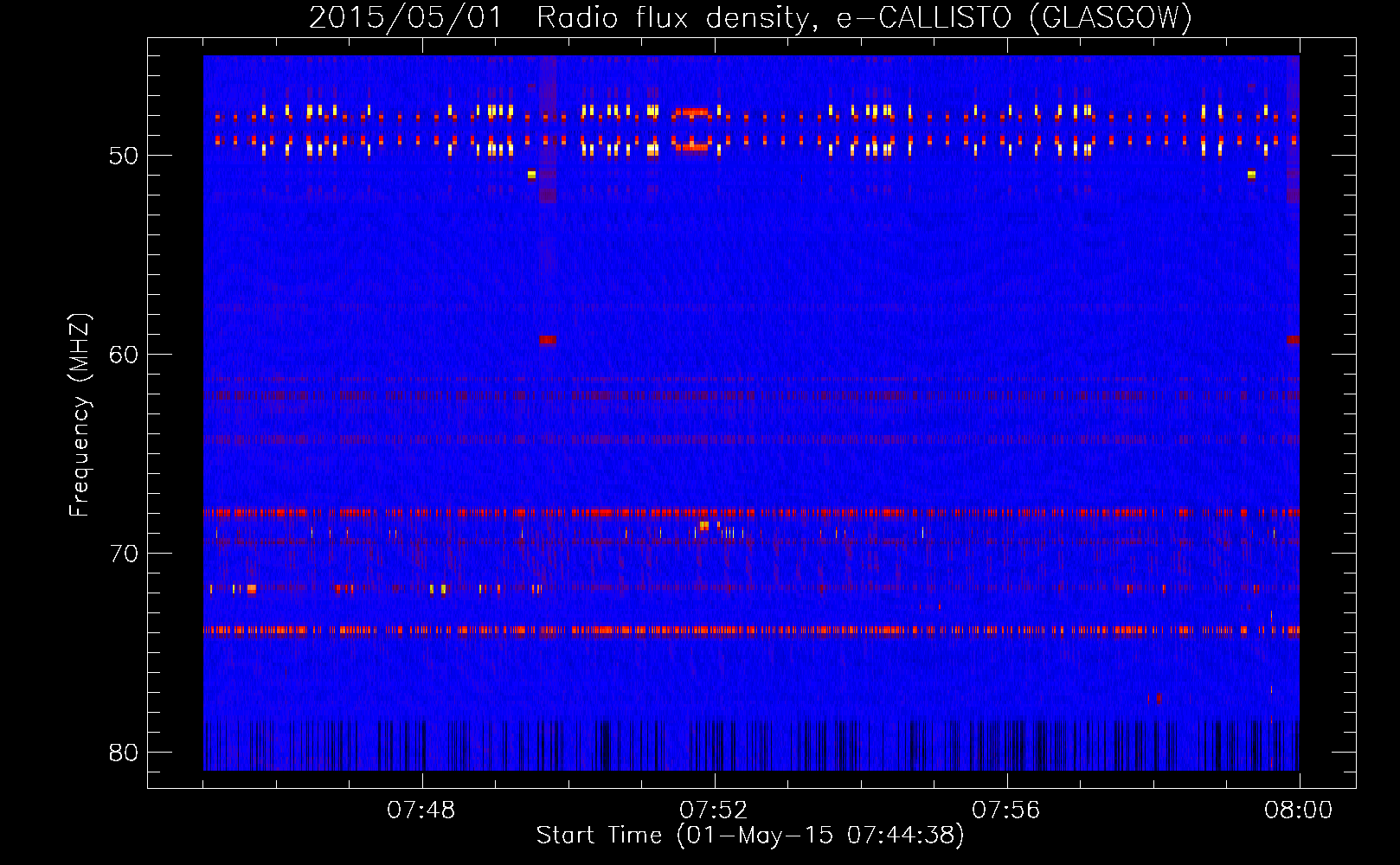Click the "Start Time (01-May-15 07:44:38)" label
1400x865 pixels.
[x=750, y=836]
